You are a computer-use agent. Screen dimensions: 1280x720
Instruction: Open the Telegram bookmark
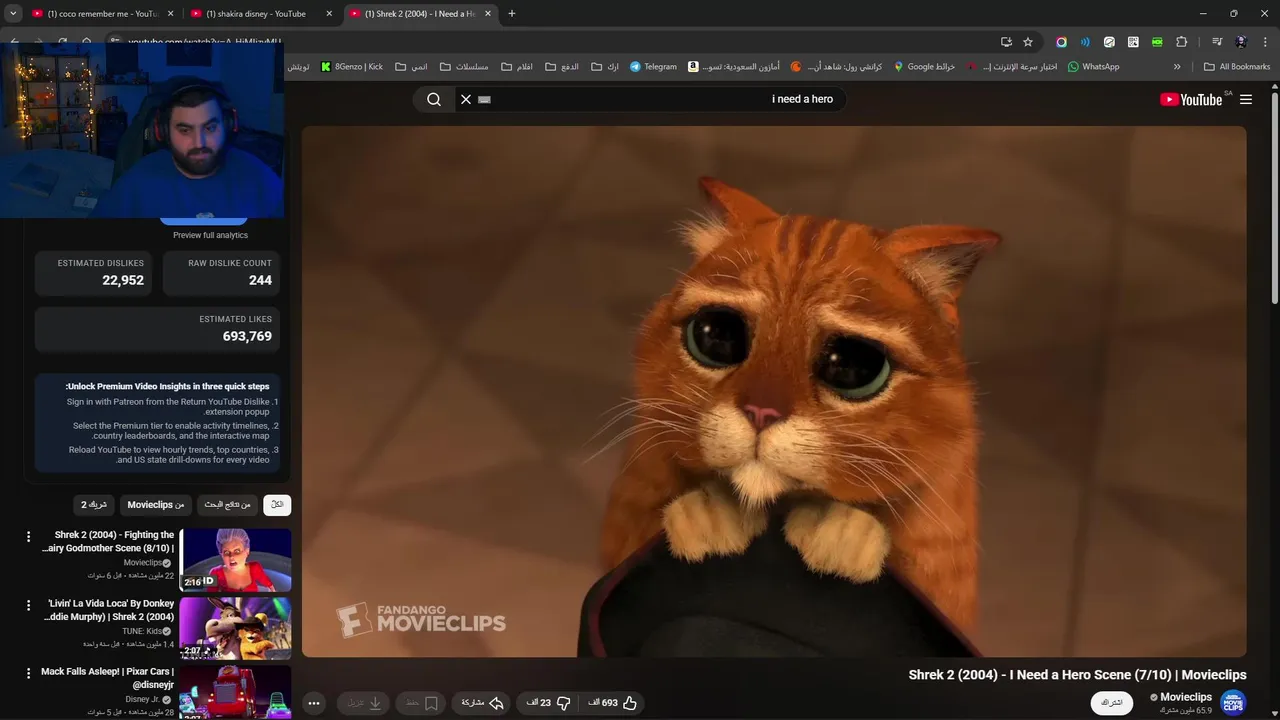click(x=653, y=67)
